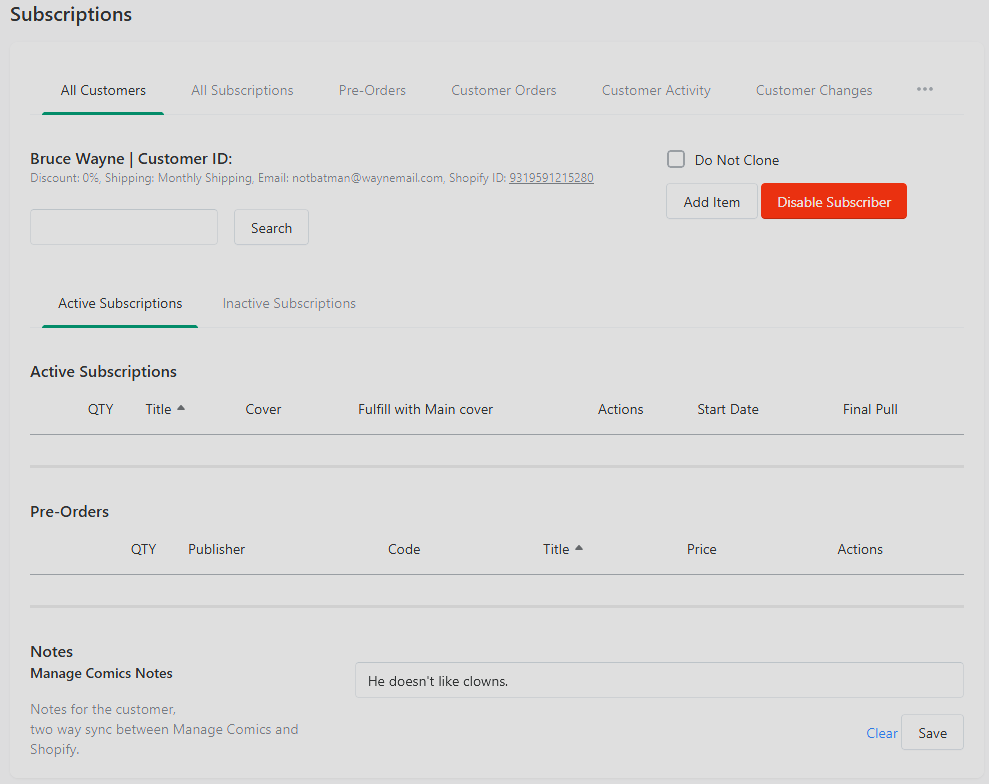Save the customer notes
The image size is (989, 784).
tap(932, 733)
